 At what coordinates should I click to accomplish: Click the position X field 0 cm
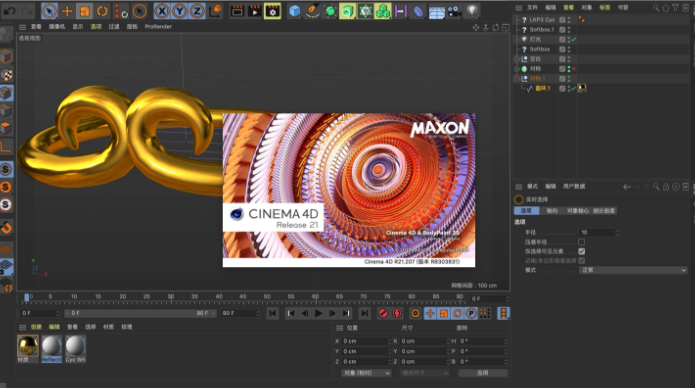[x=366, y=341]
